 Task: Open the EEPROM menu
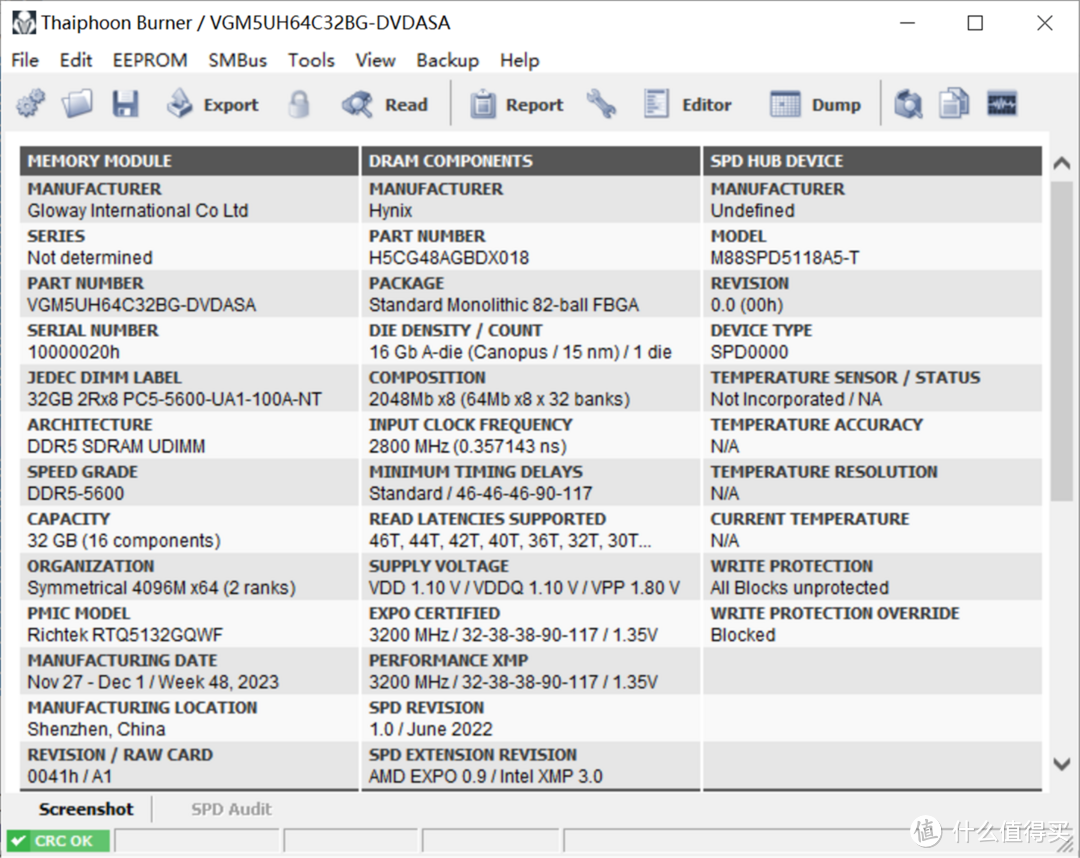coord(150,60)
